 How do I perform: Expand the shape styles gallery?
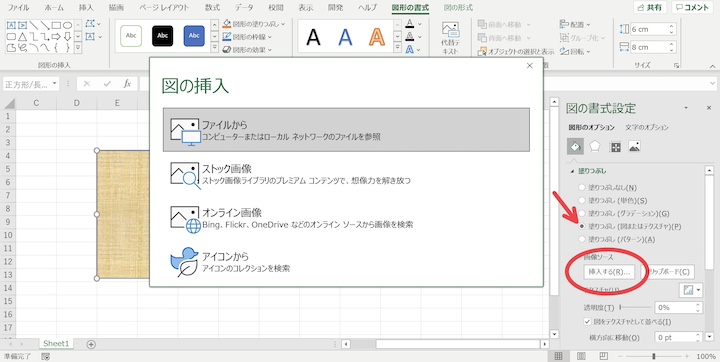(x=214, y=47)
